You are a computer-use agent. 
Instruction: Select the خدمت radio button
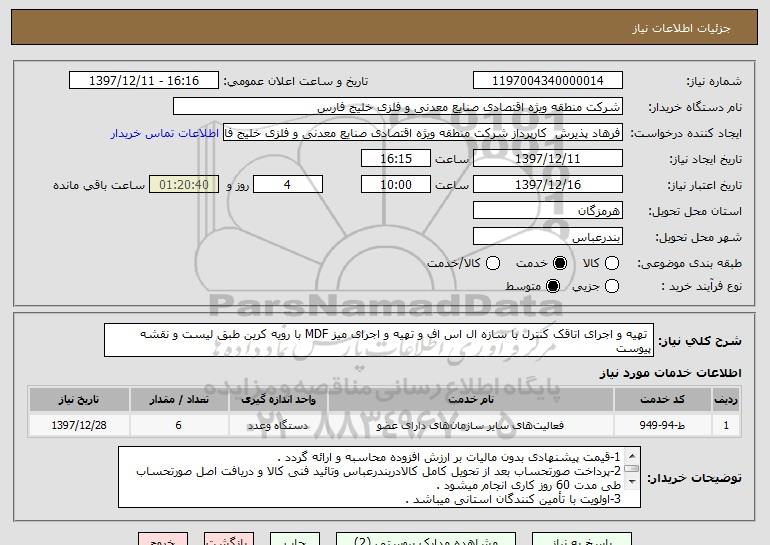click(559, 263)
